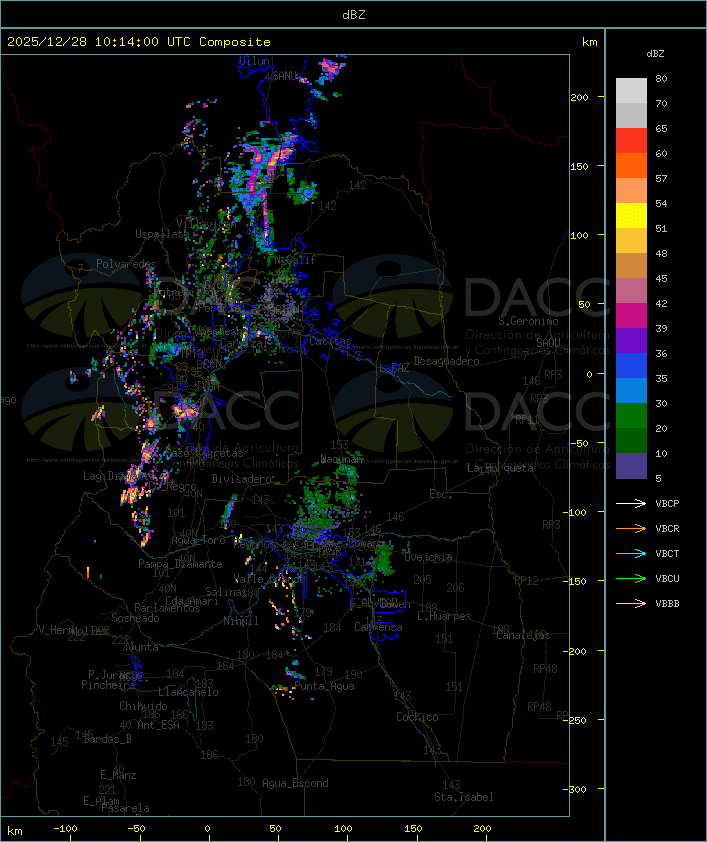Select the dark orange 57-60 dBZ swatch
This screenshot has width=707, height=842.
click(631, 165)
